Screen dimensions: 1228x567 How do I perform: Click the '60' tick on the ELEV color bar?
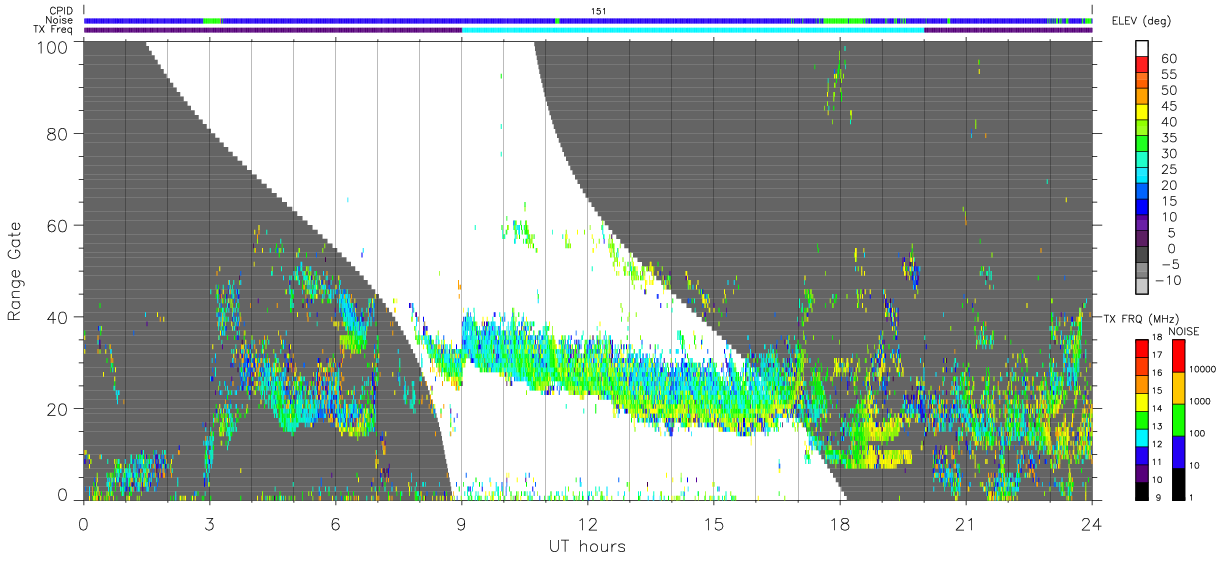[1168, 58]
